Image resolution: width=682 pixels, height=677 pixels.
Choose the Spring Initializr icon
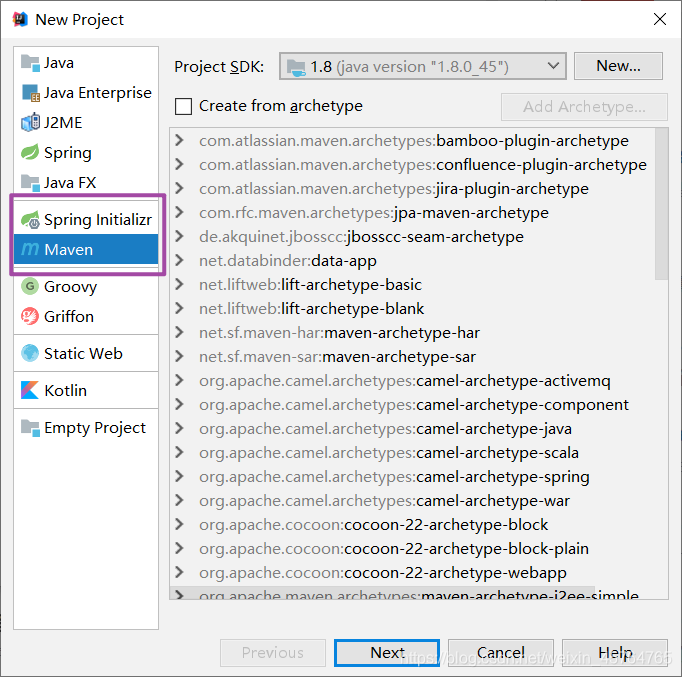click(x=30, y=220)
